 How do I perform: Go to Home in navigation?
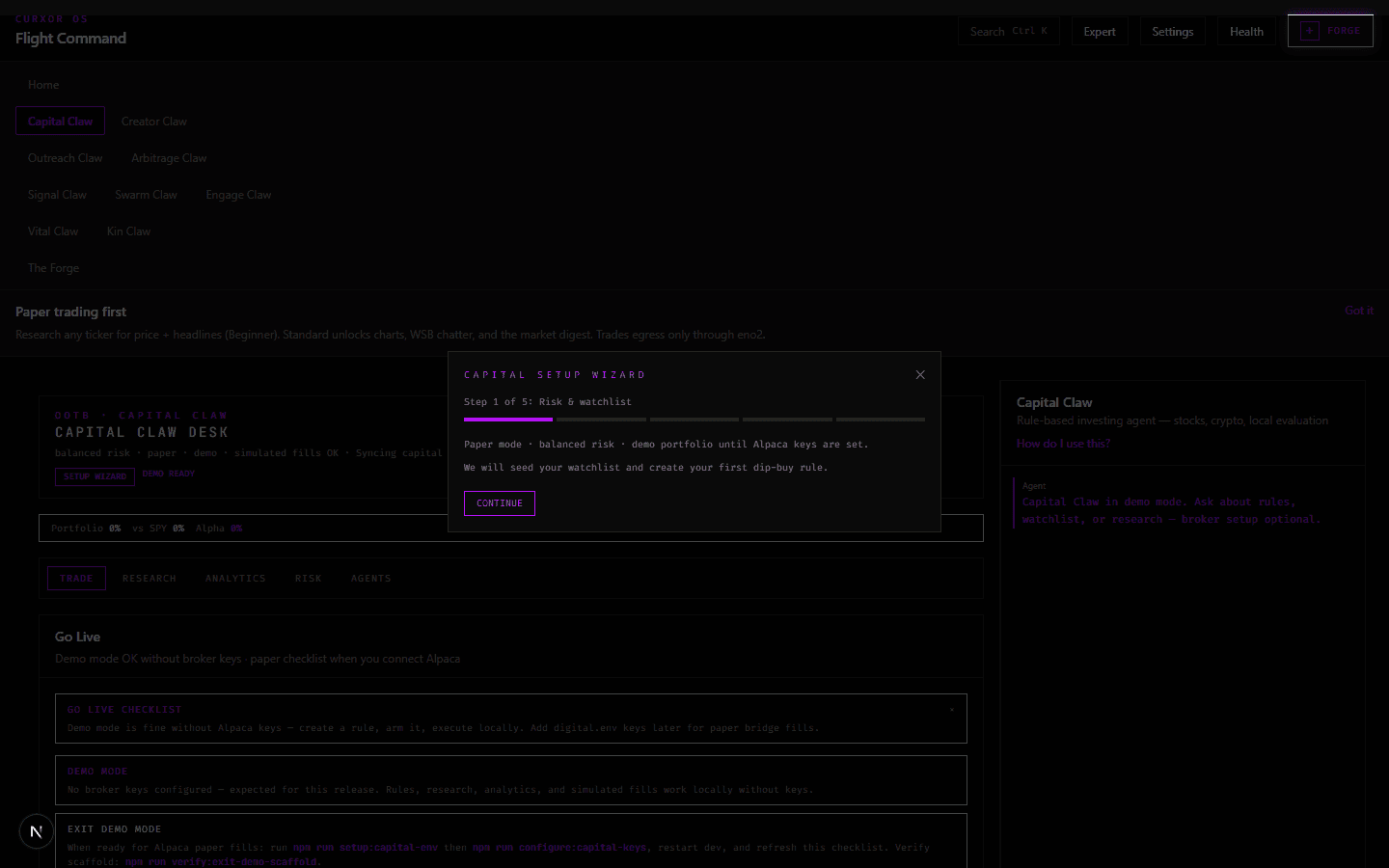[43, 85]
